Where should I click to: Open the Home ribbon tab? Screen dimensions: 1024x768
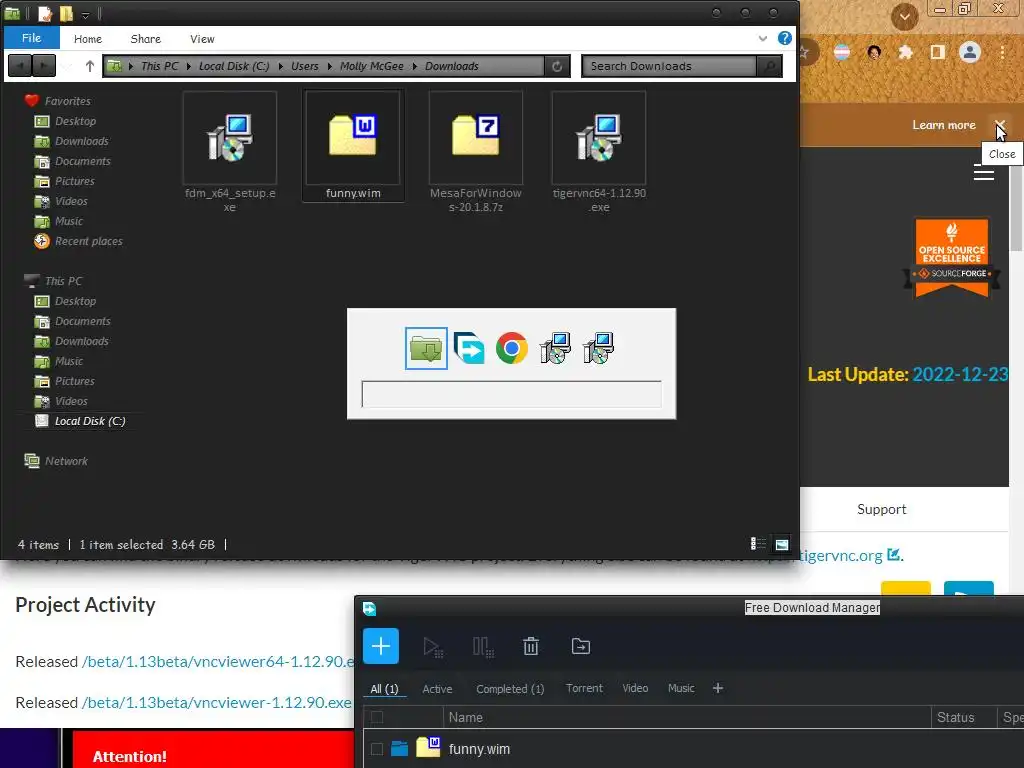[x=88, y=39]
